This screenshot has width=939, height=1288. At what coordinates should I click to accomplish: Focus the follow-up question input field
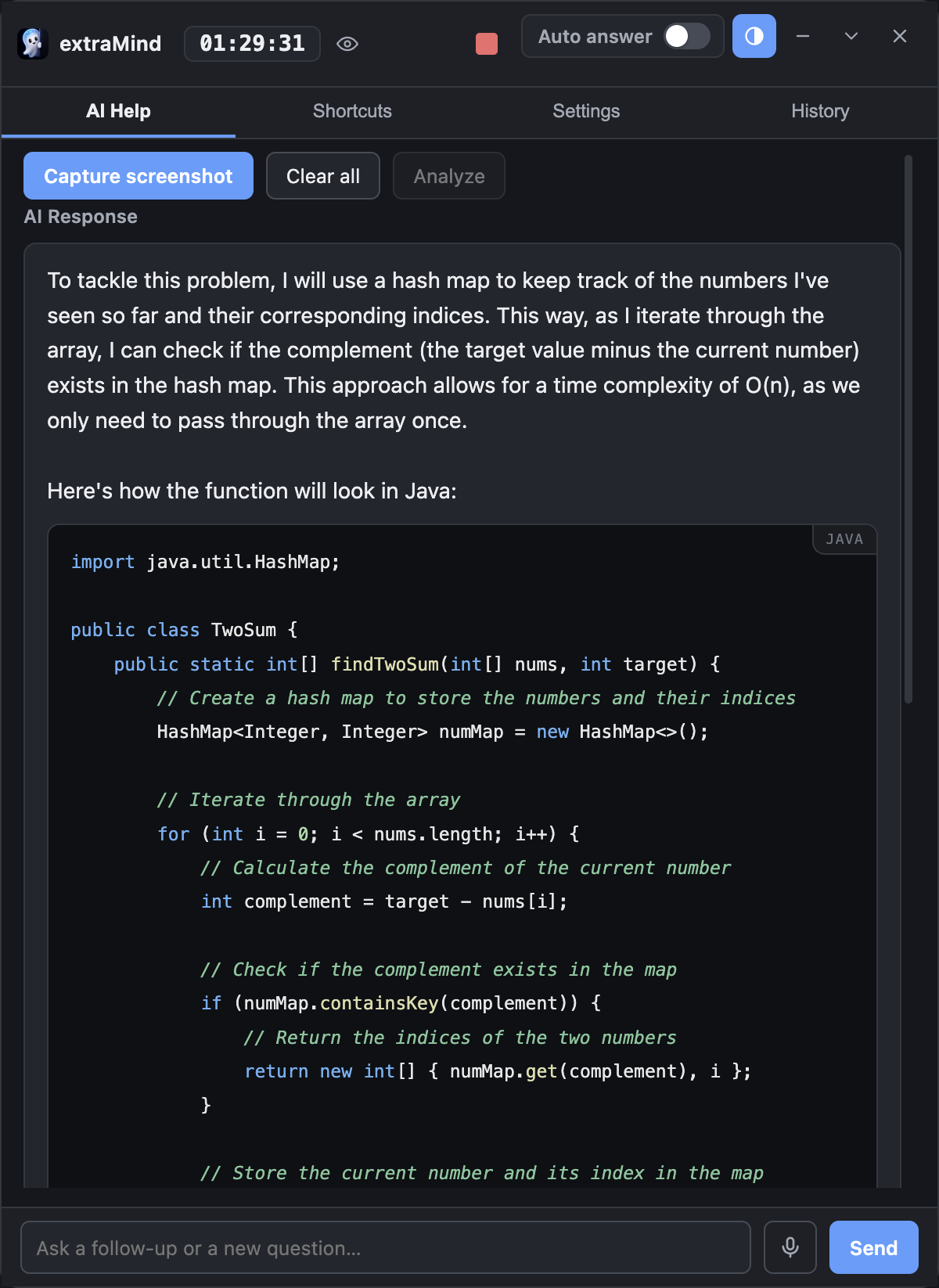tap(386, 1247)
